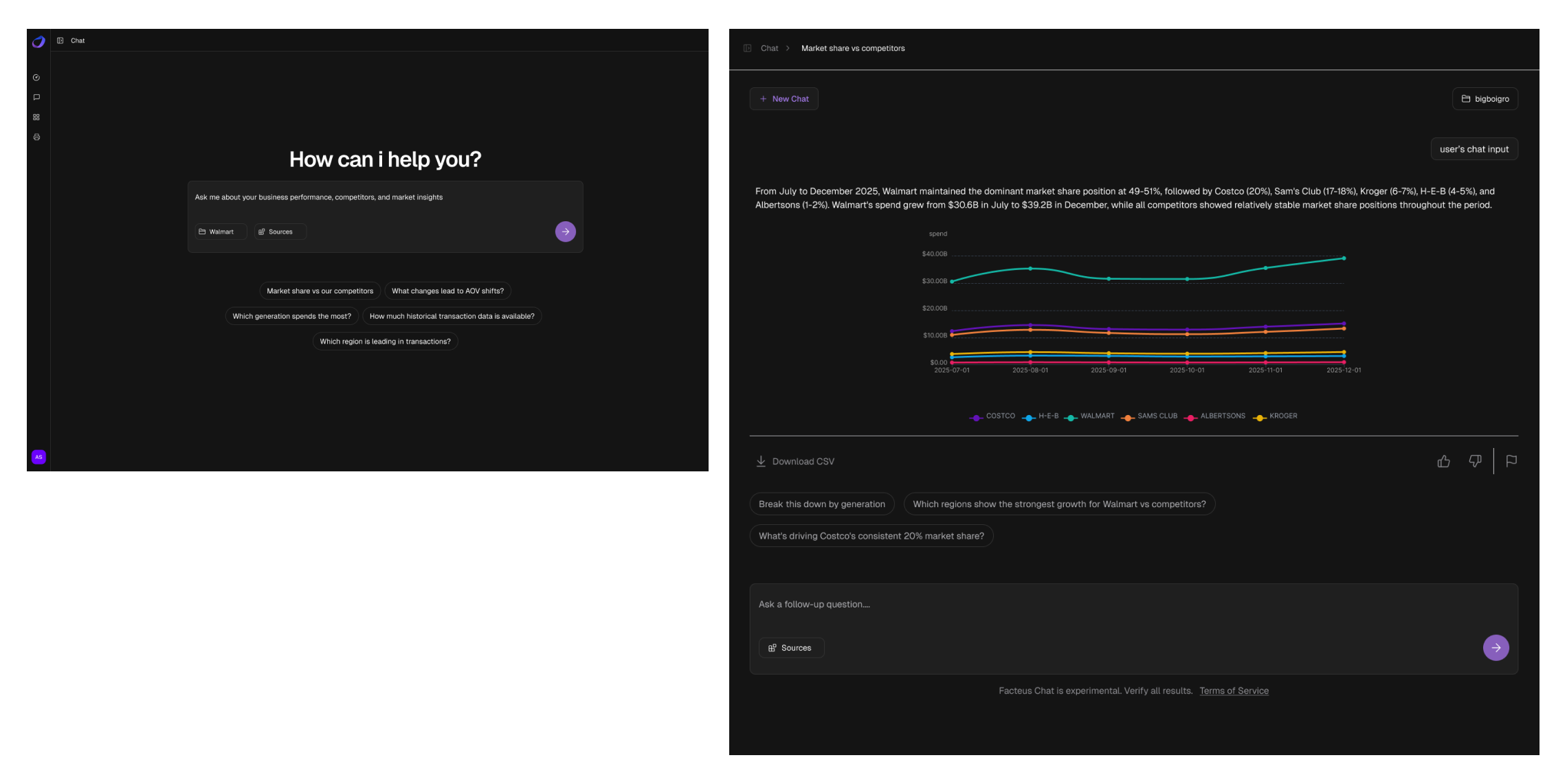1567x784 pixels.
Task: Click the Facteus logo at top left
Action: (38, 42)
